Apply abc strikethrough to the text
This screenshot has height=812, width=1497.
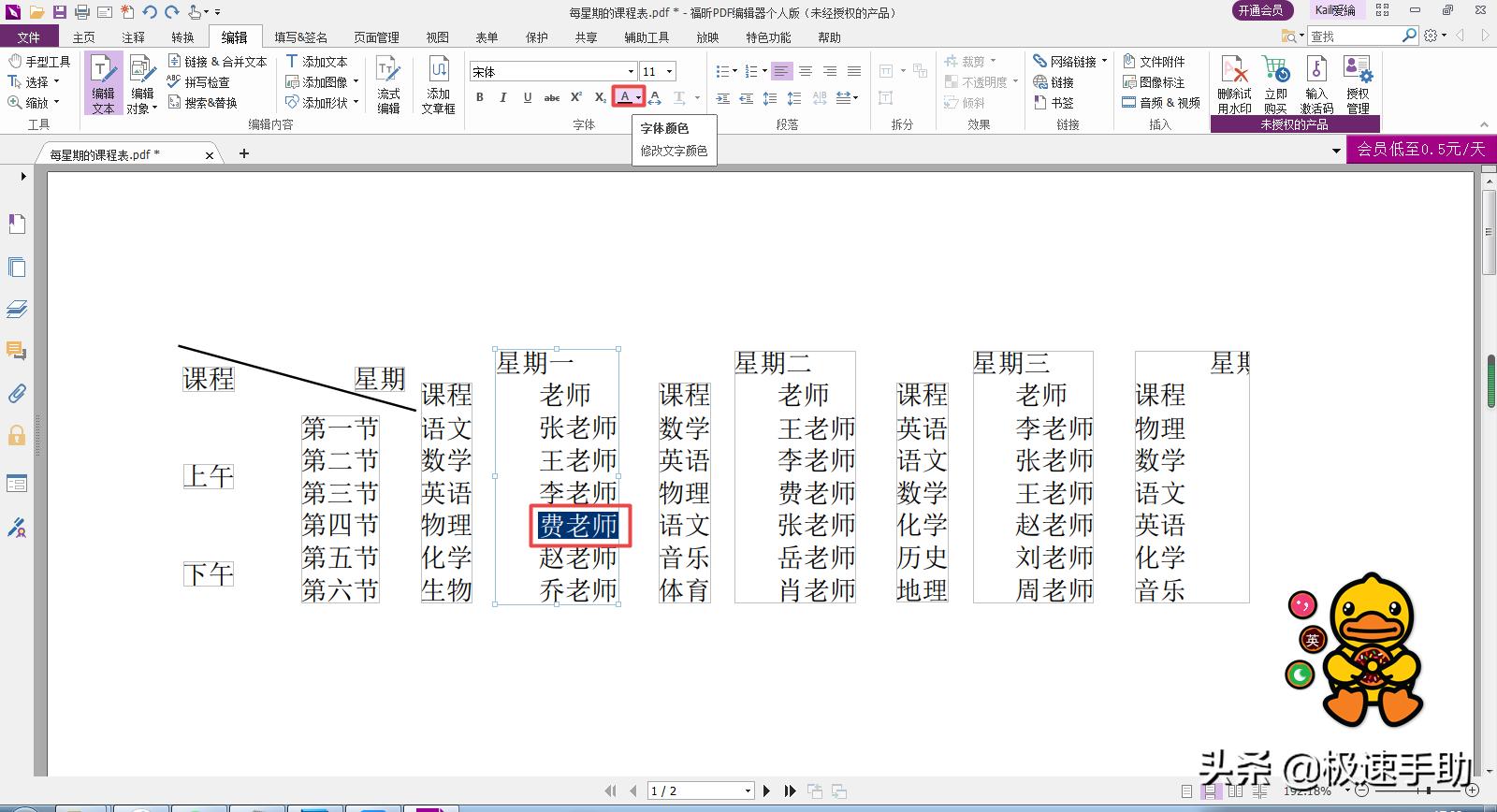click(552, 97)
